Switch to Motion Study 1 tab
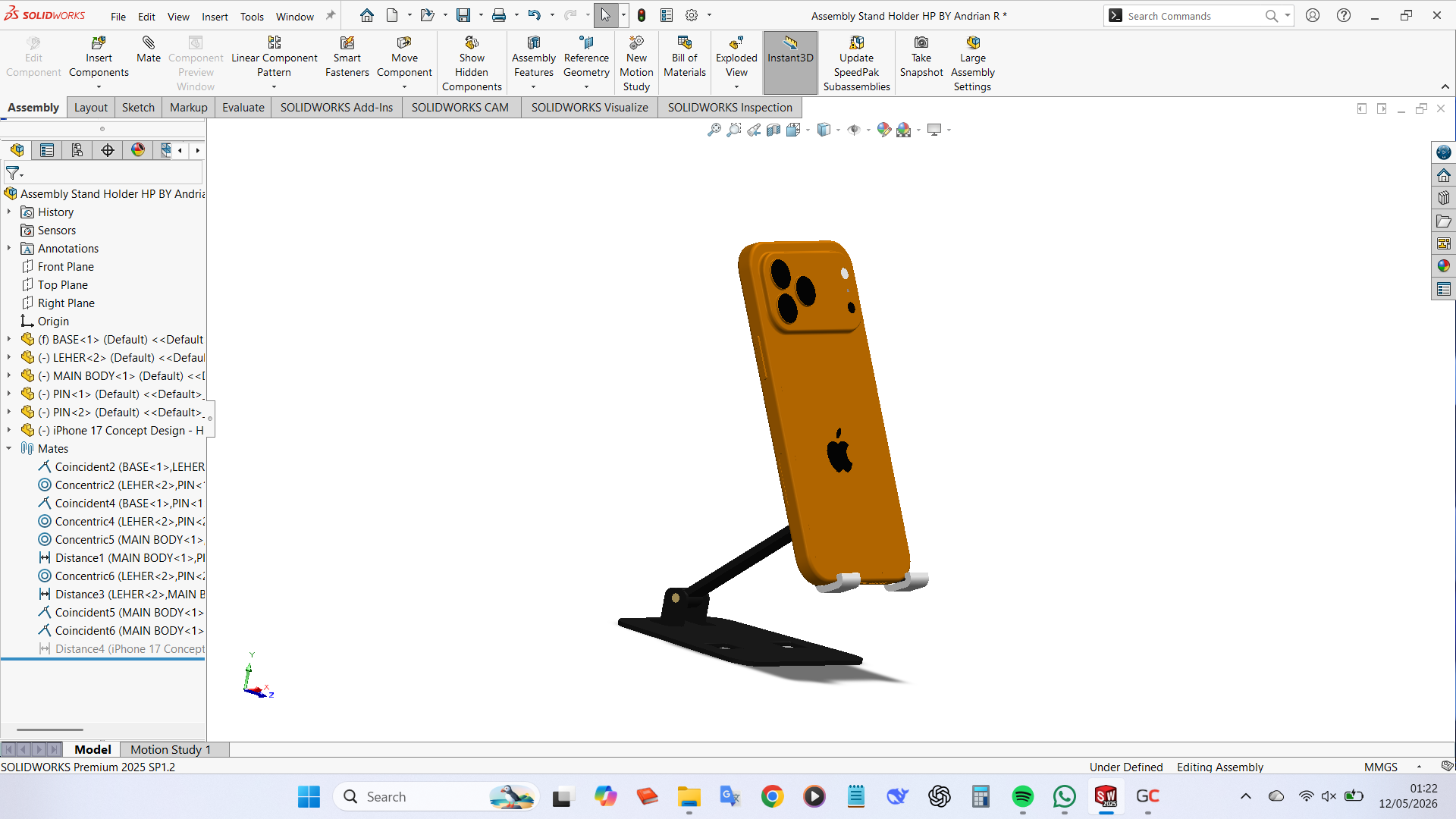 pos(171,749)
